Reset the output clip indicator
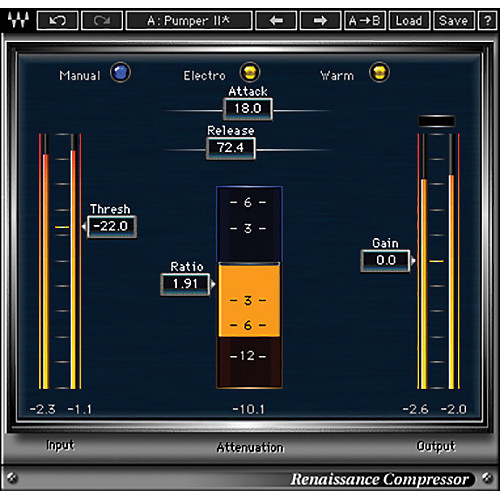The width and height of the screenshot is (500, 500). pyautogui.click(x=436, y=121)
